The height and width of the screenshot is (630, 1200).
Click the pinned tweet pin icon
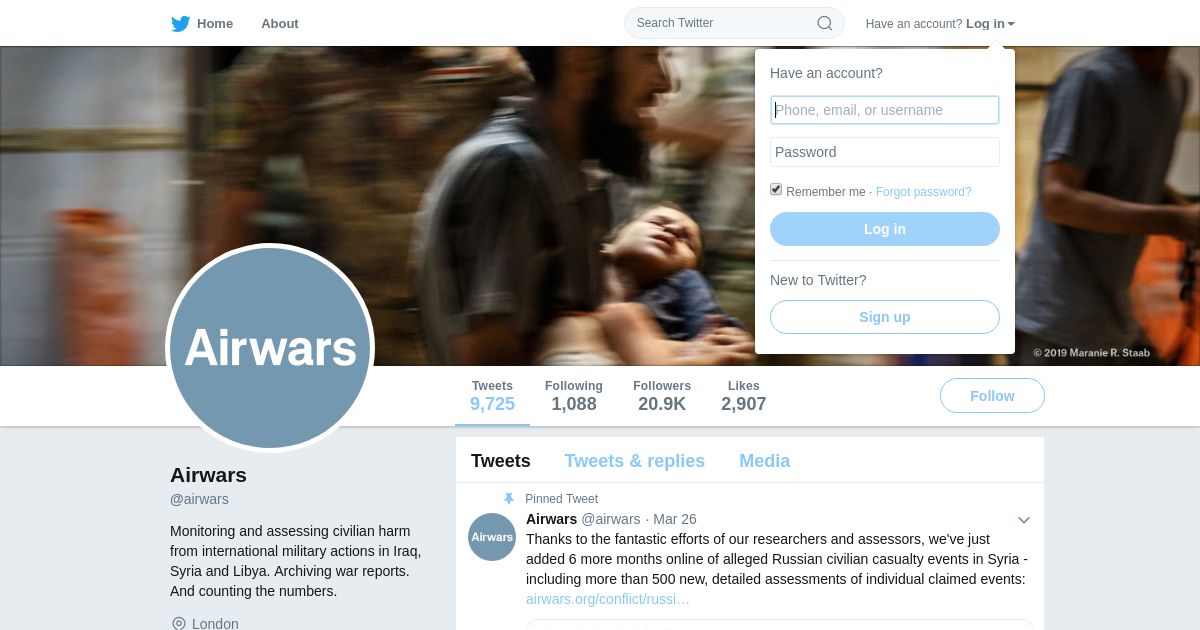tap(509, 499)
